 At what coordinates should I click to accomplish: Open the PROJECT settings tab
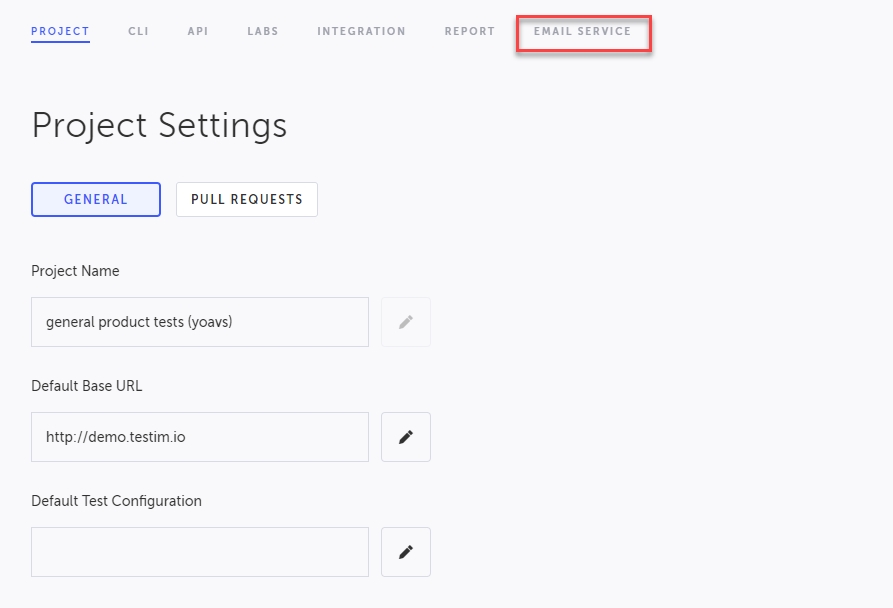pyautogui.click(x=60, y=31)
